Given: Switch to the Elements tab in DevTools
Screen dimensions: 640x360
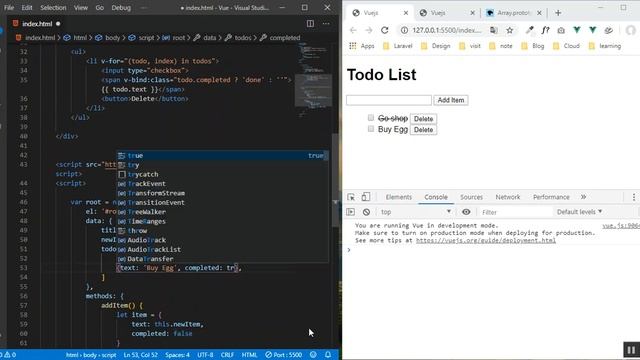Looking at the screenshot, I should tap(399, 197).
